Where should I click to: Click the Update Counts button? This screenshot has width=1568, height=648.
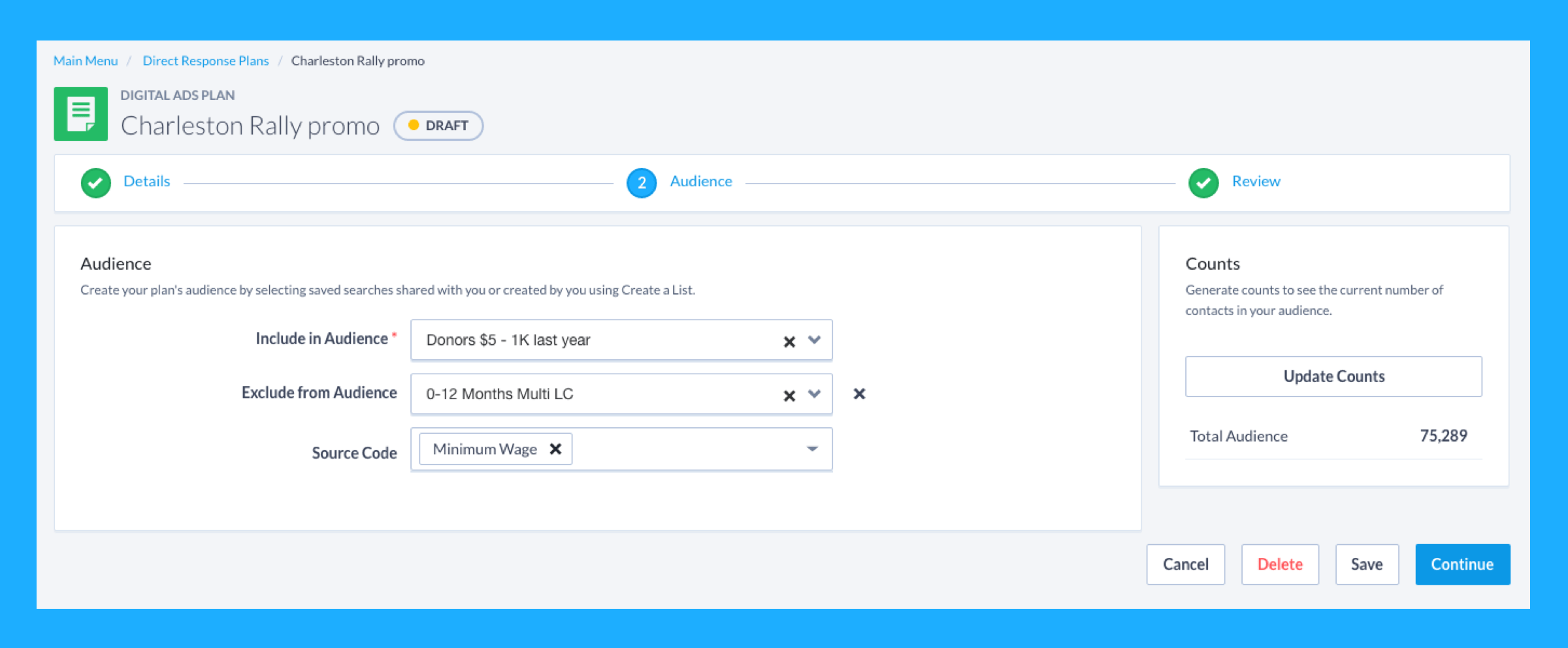(x=1333, y=376)
